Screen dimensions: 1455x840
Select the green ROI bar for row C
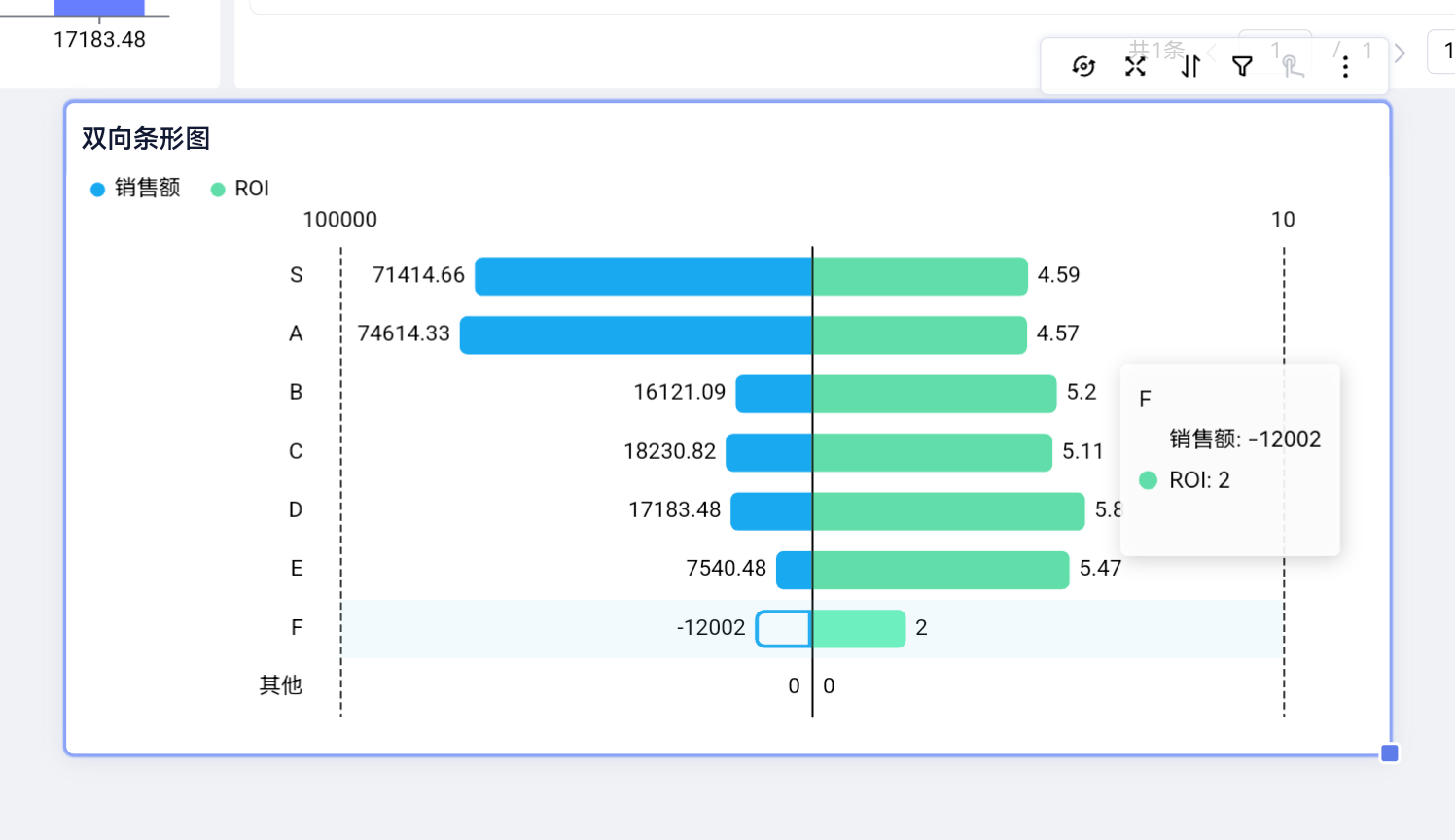[x=933, y=452]
